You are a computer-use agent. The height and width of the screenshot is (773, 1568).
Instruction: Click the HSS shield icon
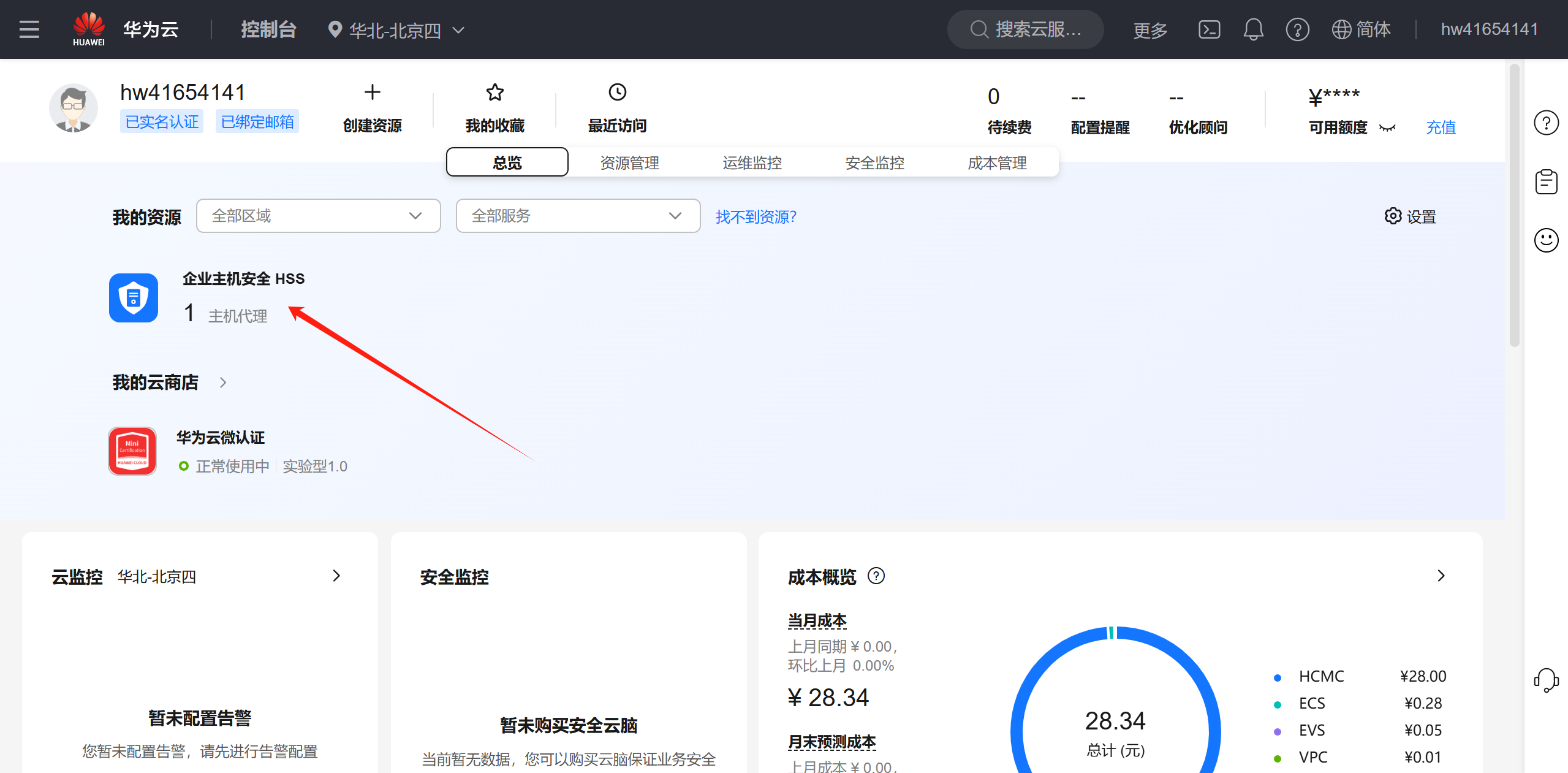point(134,298)
